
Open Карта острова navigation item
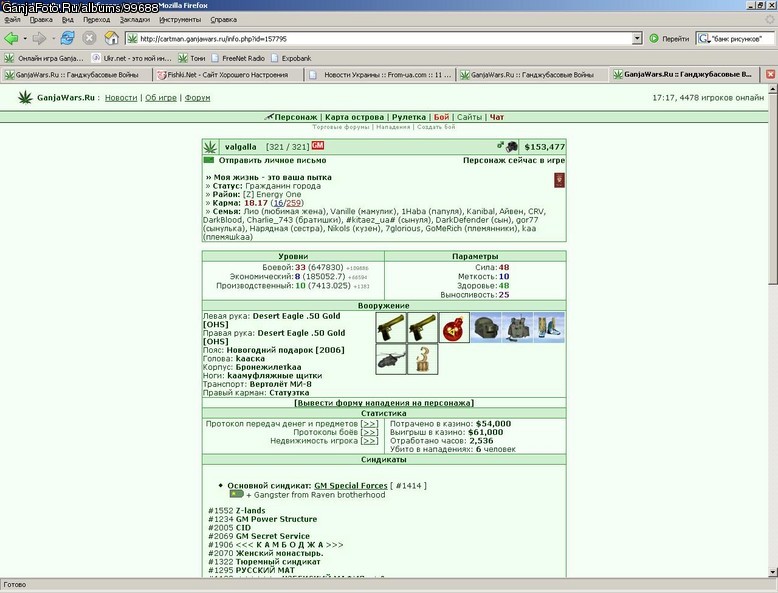[354, 117]
